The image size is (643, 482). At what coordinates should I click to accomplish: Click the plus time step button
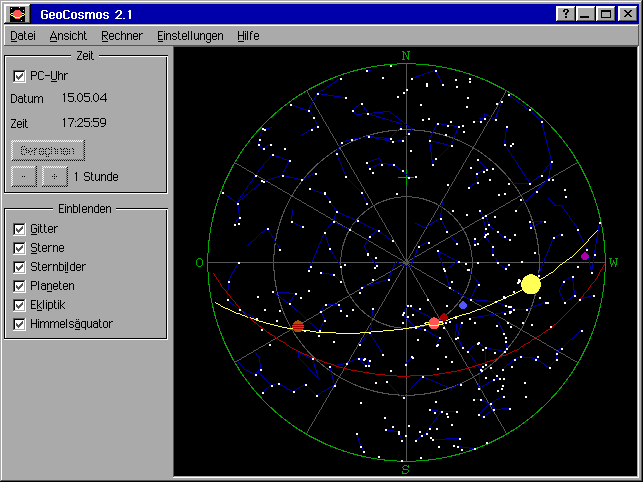[54, 176]
